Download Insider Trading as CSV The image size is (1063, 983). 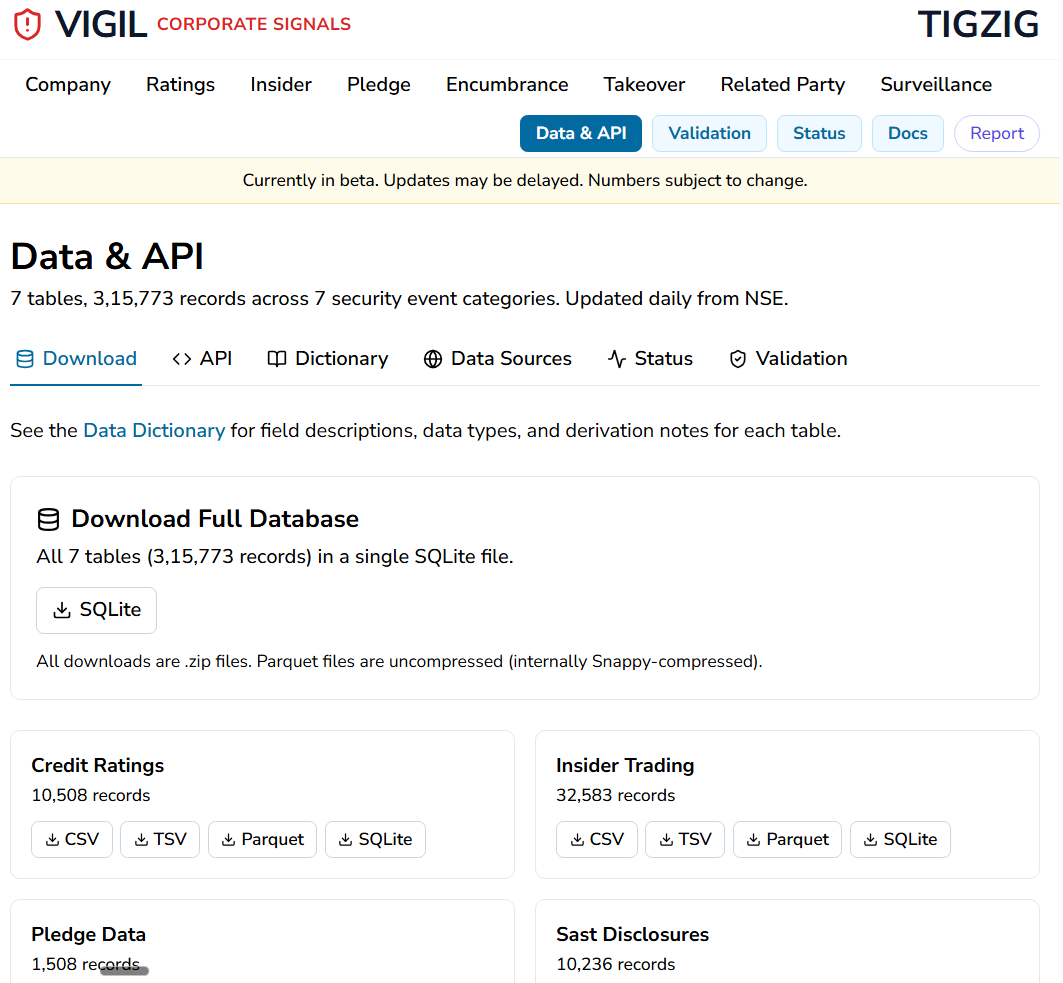[x=597, y=839]
